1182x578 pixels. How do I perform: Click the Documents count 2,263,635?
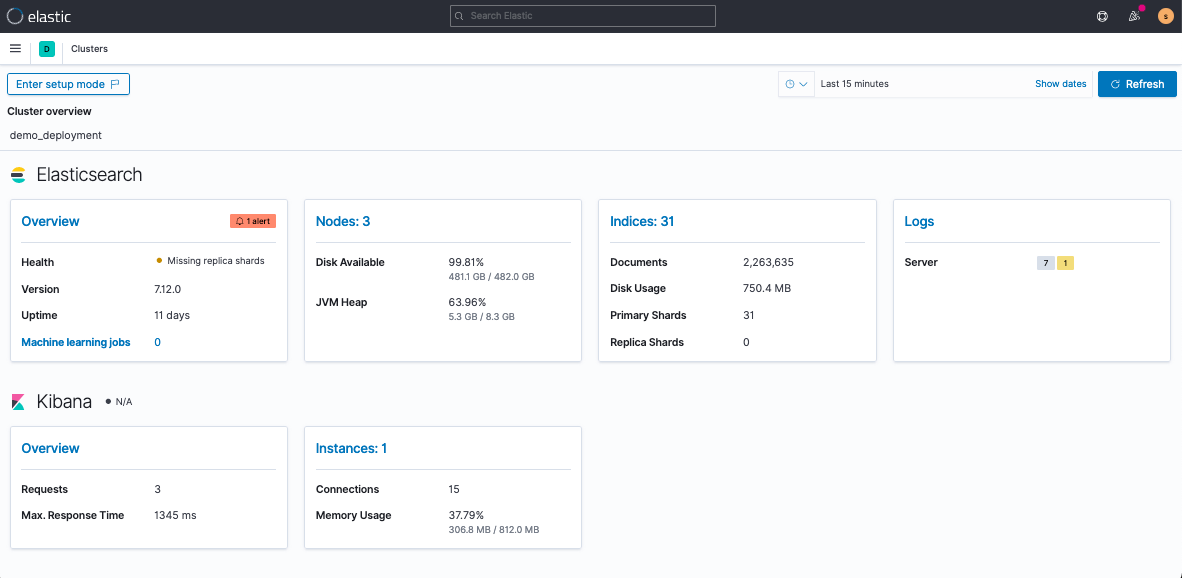tap(768, 262)
